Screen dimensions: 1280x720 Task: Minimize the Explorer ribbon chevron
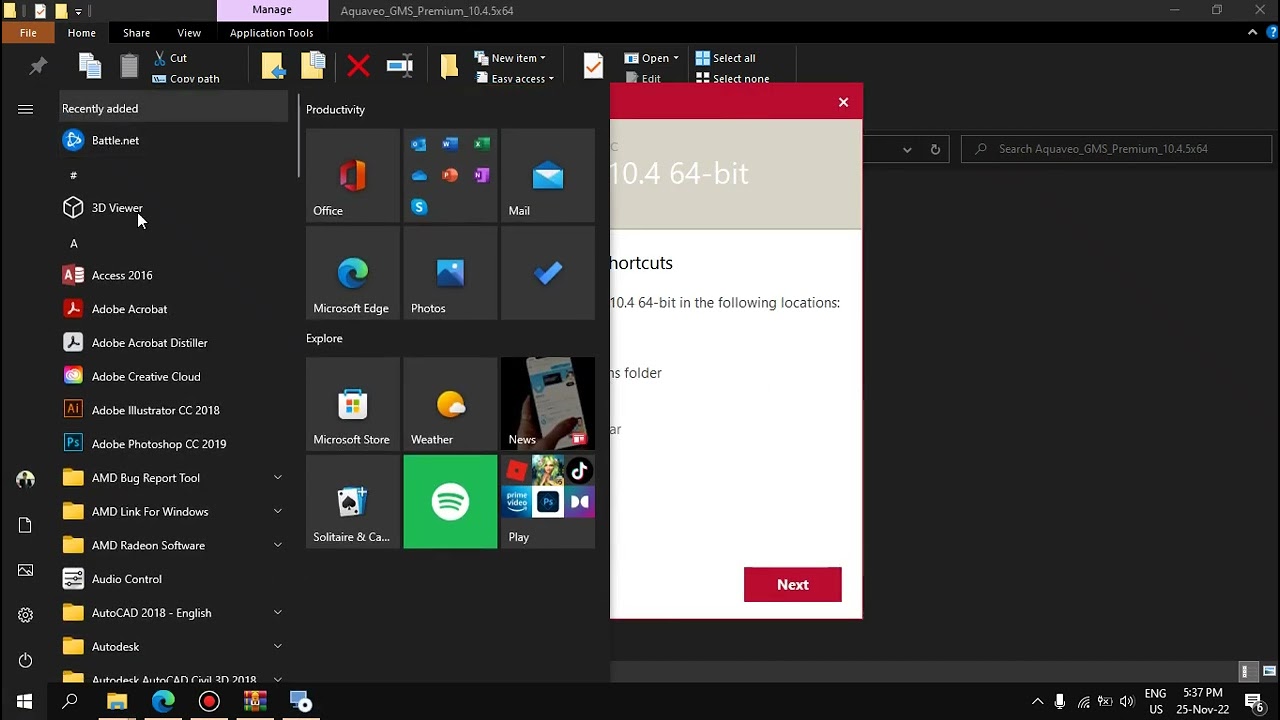pos(1252,33)
